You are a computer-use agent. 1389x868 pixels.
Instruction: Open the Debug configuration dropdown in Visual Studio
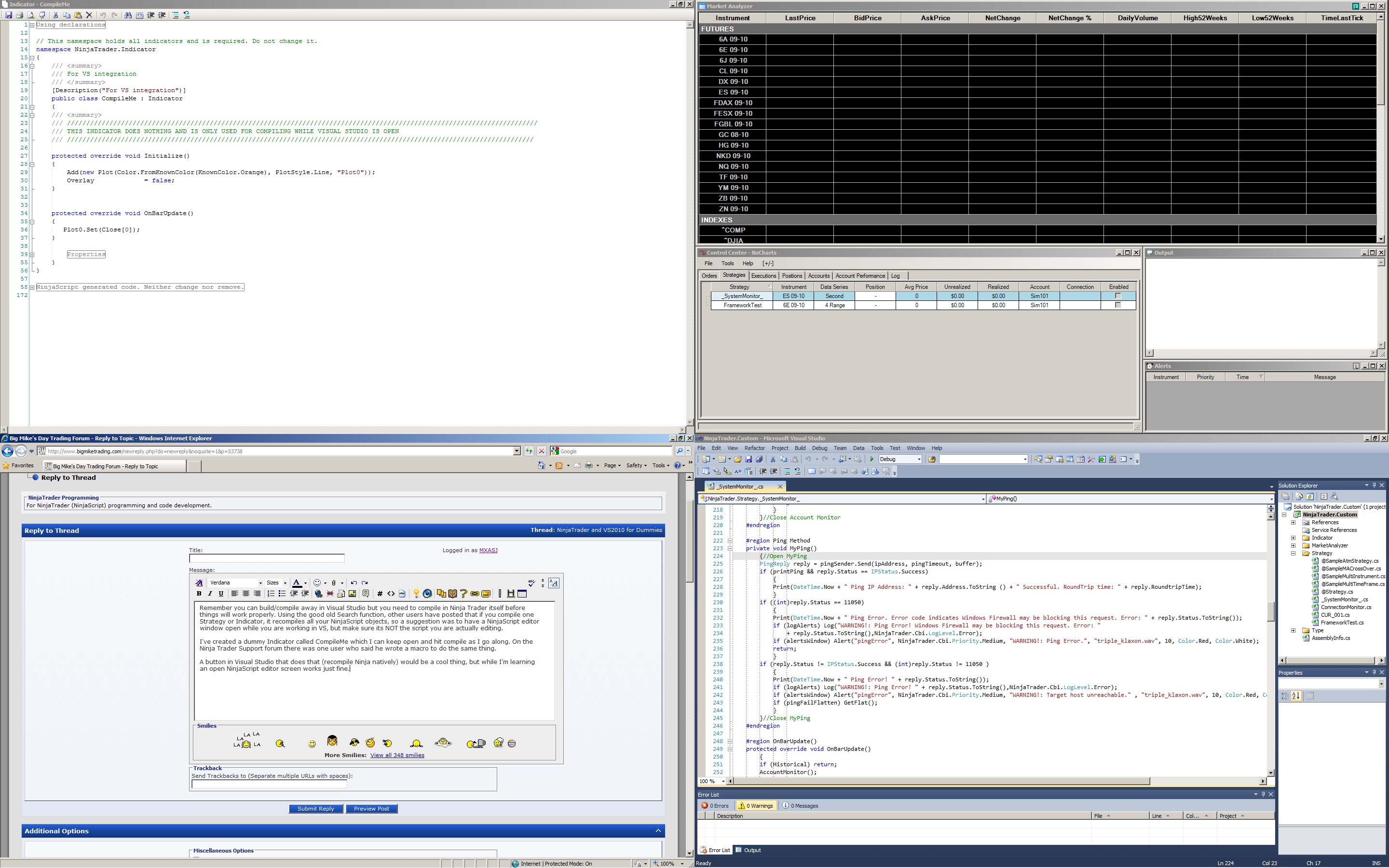900,459
